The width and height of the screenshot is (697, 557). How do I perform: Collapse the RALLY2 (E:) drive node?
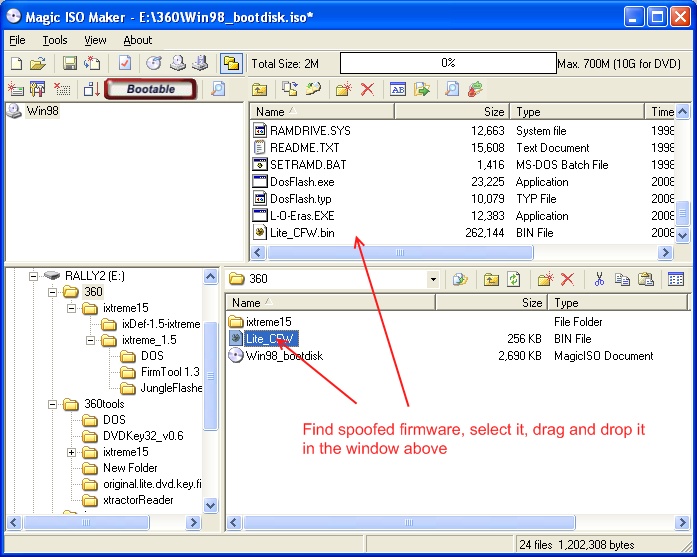point(33,276)
